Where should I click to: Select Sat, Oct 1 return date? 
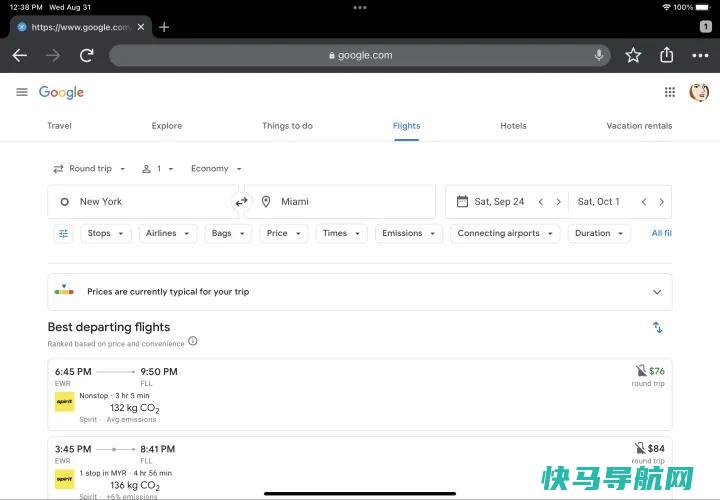tap(598, 202)
